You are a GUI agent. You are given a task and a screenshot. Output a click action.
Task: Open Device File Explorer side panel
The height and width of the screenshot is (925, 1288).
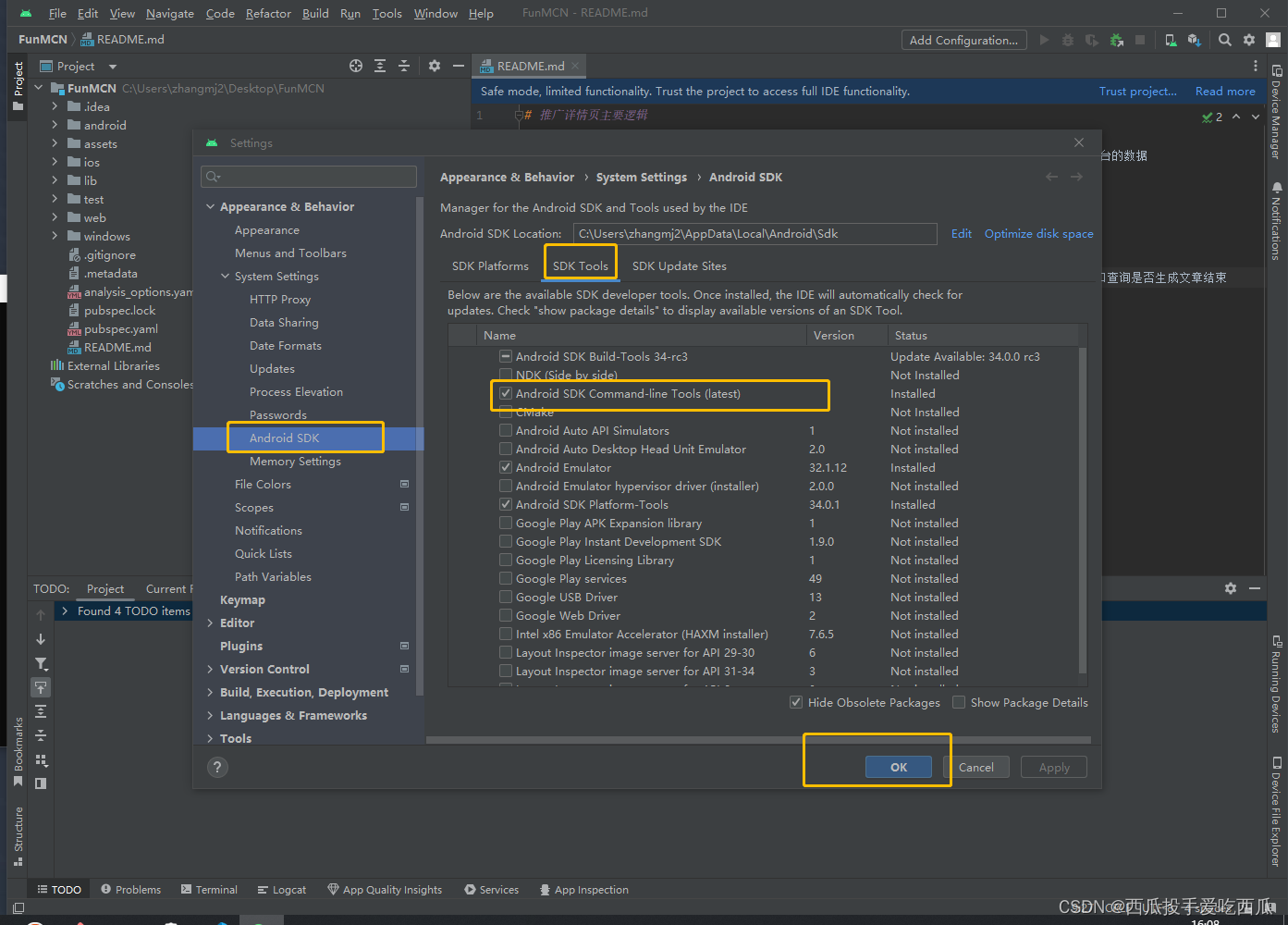(x=1276, y=811)
